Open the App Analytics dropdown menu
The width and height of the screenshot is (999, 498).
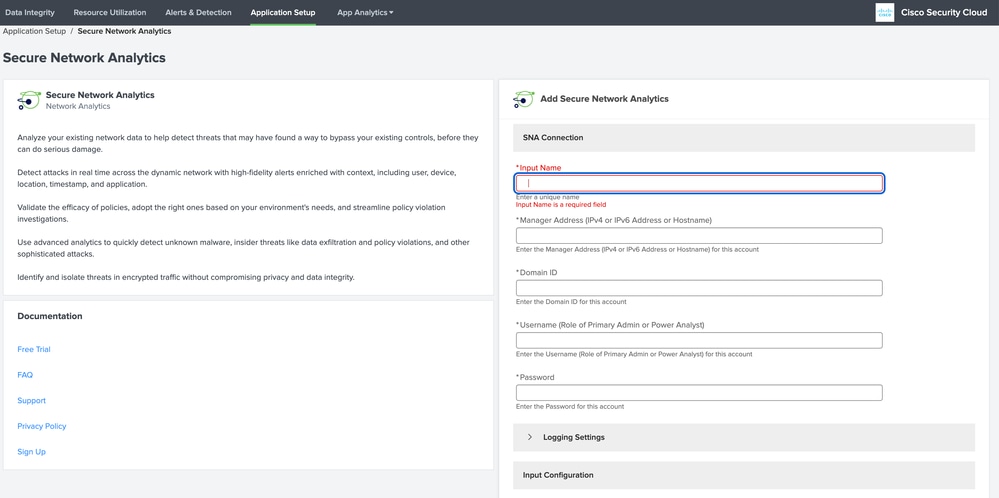pyautogui.click(x=365, y=12)
